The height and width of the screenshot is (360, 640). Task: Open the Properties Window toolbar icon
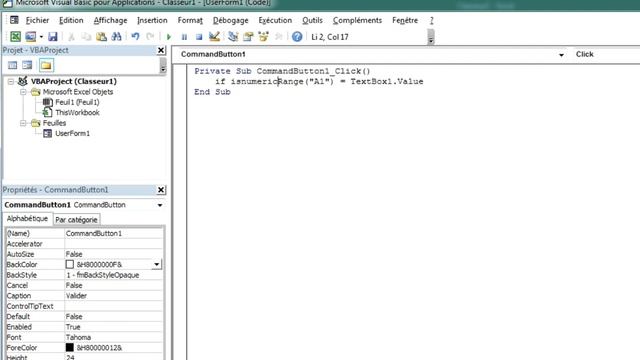coord(248,37)
